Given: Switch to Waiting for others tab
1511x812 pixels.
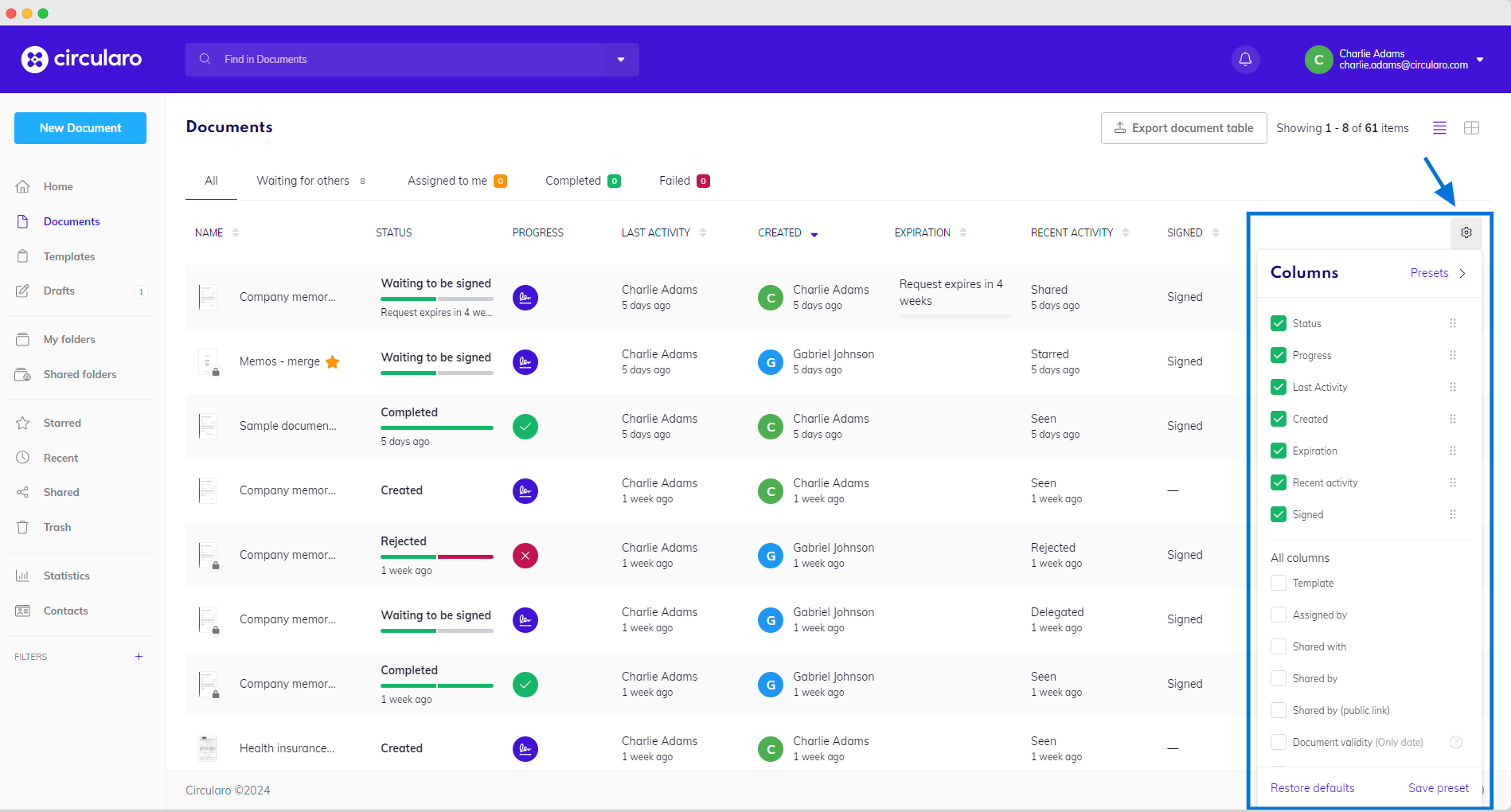Looking at the screenshot, I should tap(303, 181).
